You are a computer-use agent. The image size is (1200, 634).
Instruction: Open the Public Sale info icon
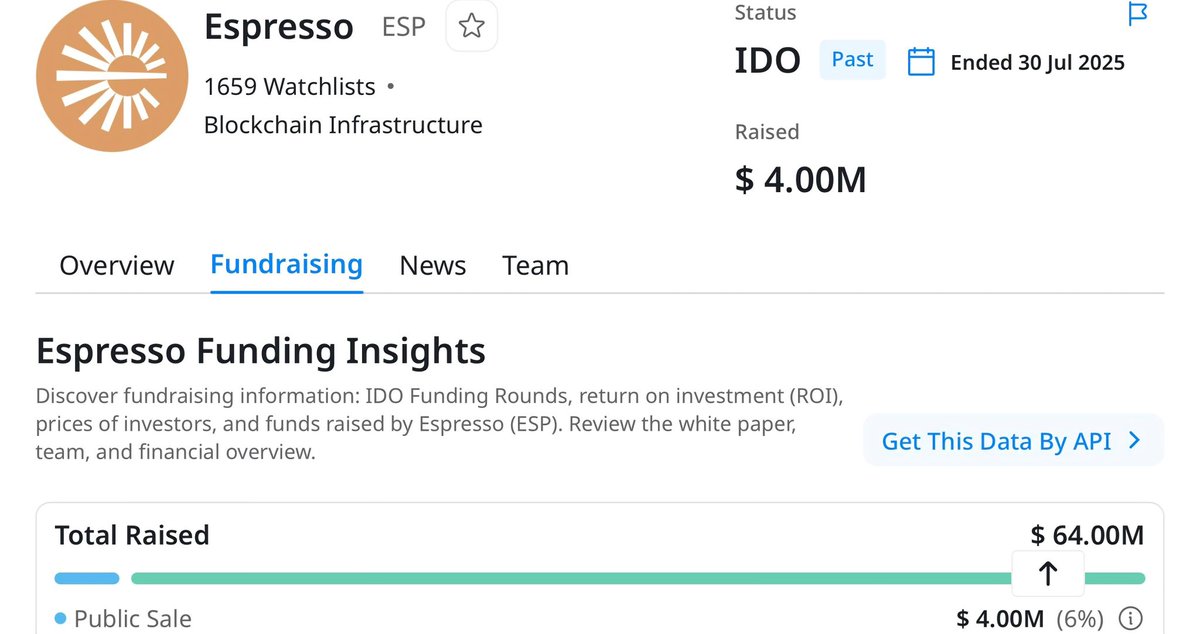pos(1130,619)
